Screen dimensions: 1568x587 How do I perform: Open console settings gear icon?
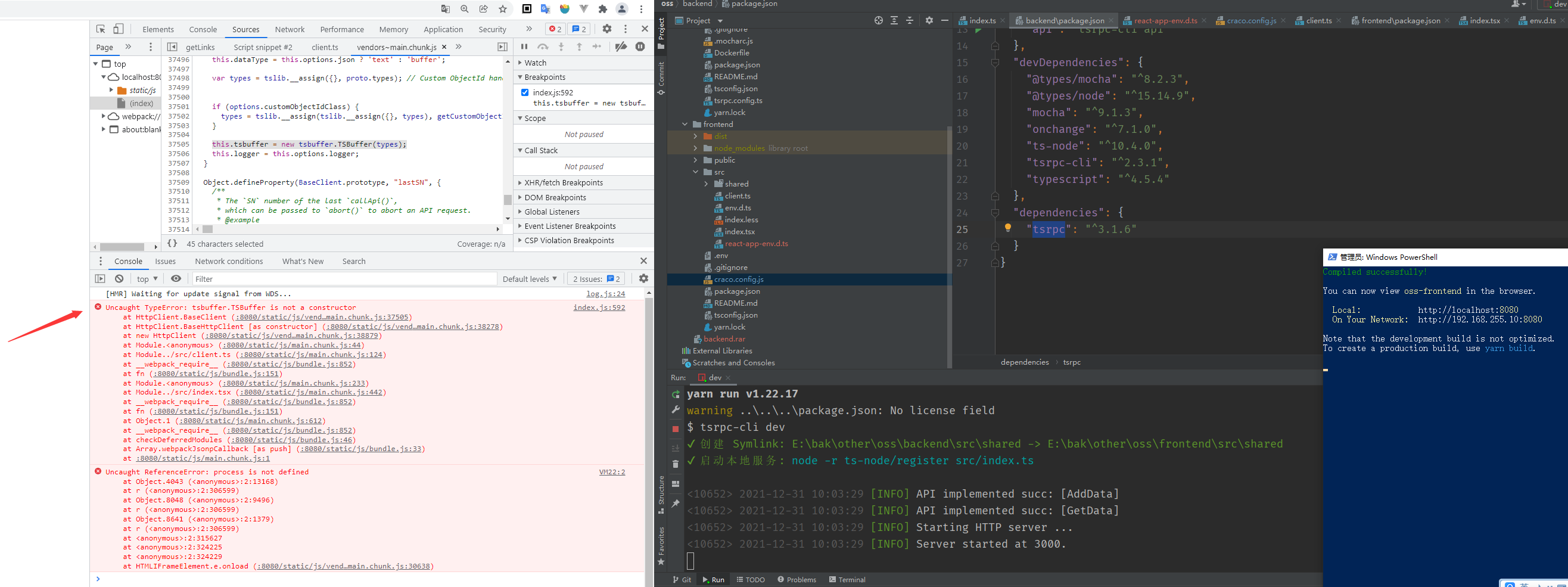pos(643,279)
